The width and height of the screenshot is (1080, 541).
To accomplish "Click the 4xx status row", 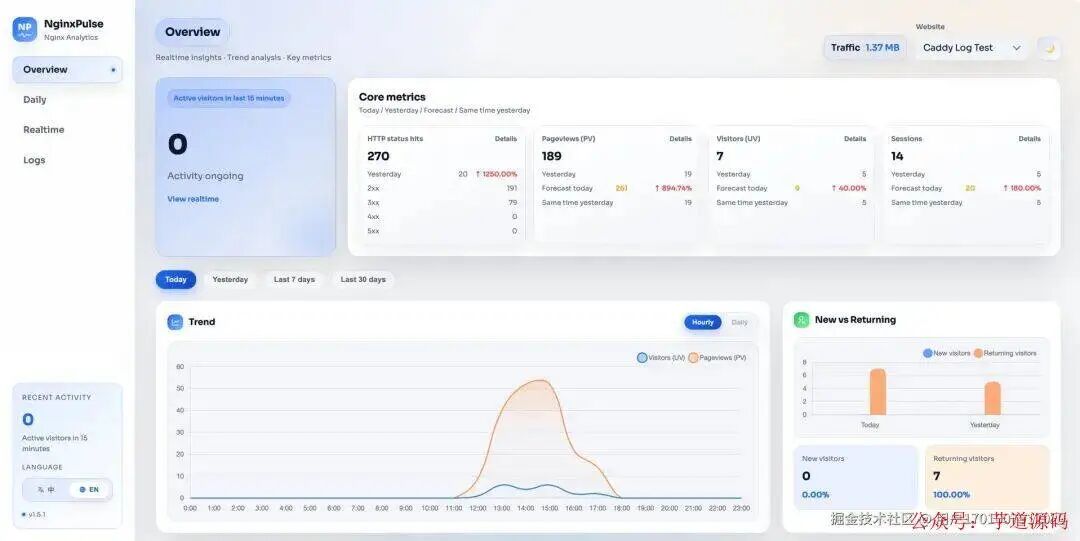I will click(x=442, y=217).
